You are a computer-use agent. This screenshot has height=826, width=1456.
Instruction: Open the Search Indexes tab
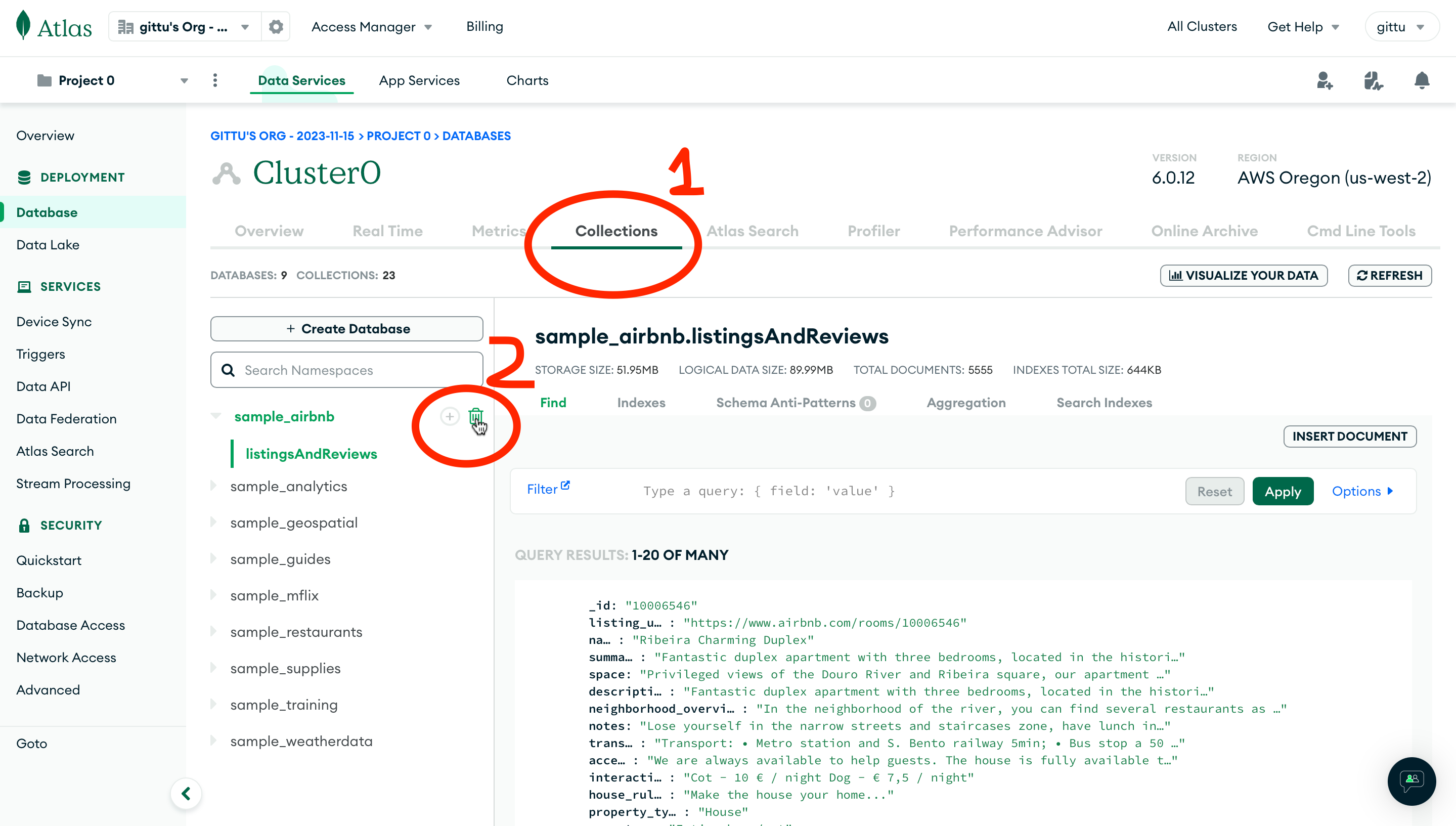click(1104, 403)
